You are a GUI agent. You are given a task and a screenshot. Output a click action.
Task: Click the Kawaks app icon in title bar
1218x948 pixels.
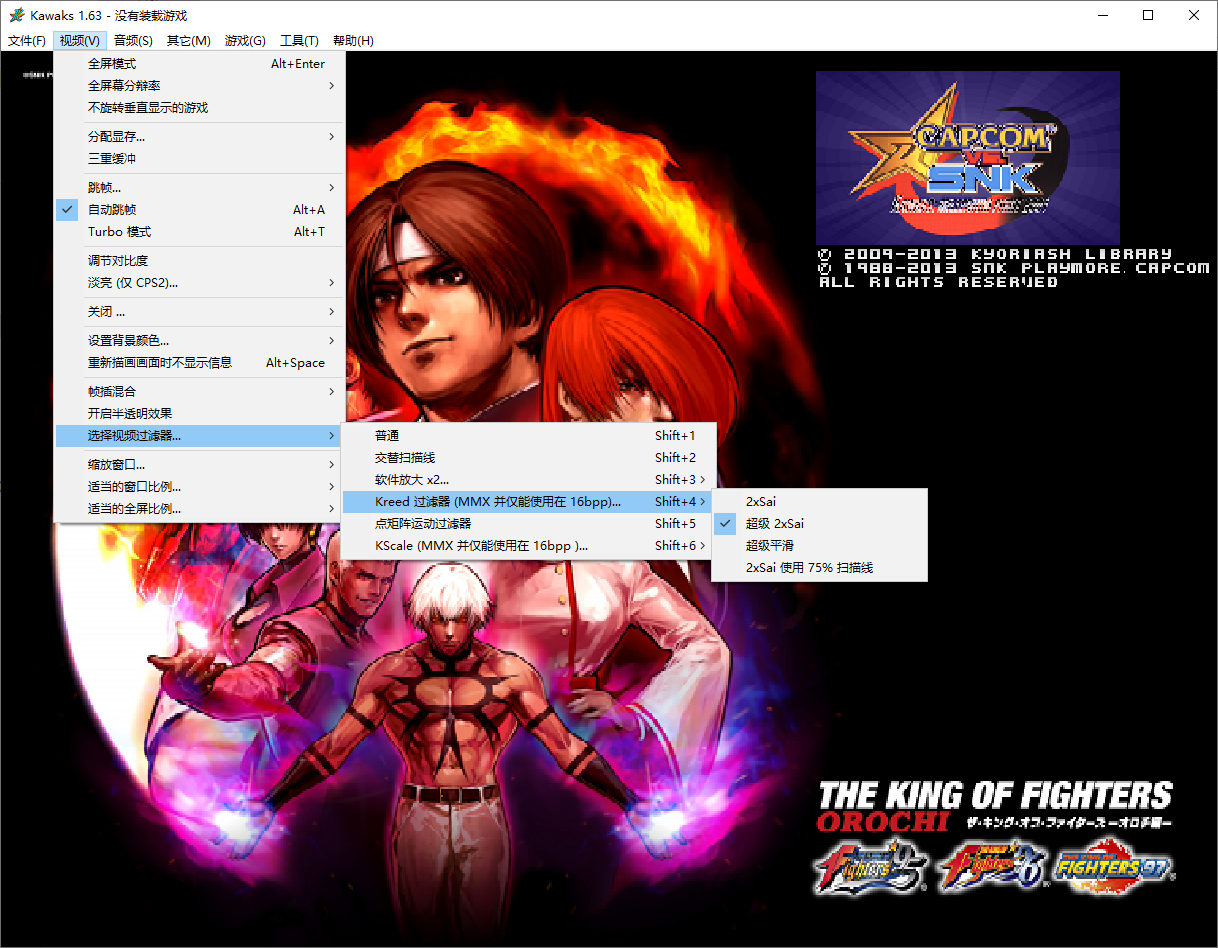click(16, 15)
